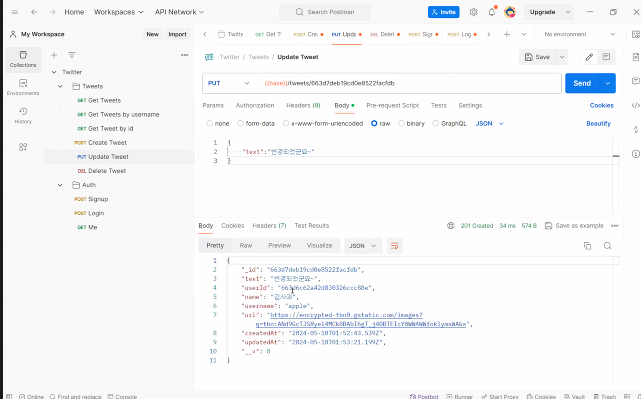641x399 pixels.
Task: Click the edit pencil icon
Action: pyautogui.click(x=589, y=57)
